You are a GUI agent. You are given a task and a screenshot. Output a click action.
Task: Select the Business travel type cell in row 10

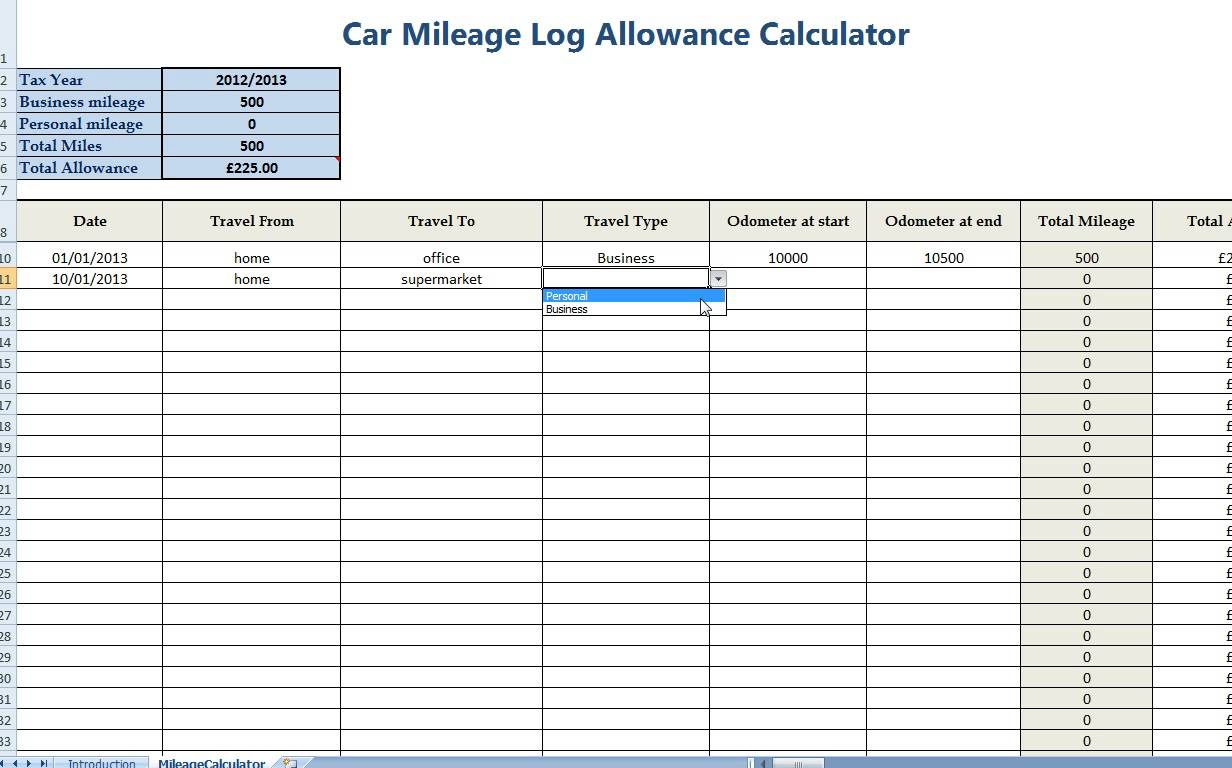[x=626, y=257]
